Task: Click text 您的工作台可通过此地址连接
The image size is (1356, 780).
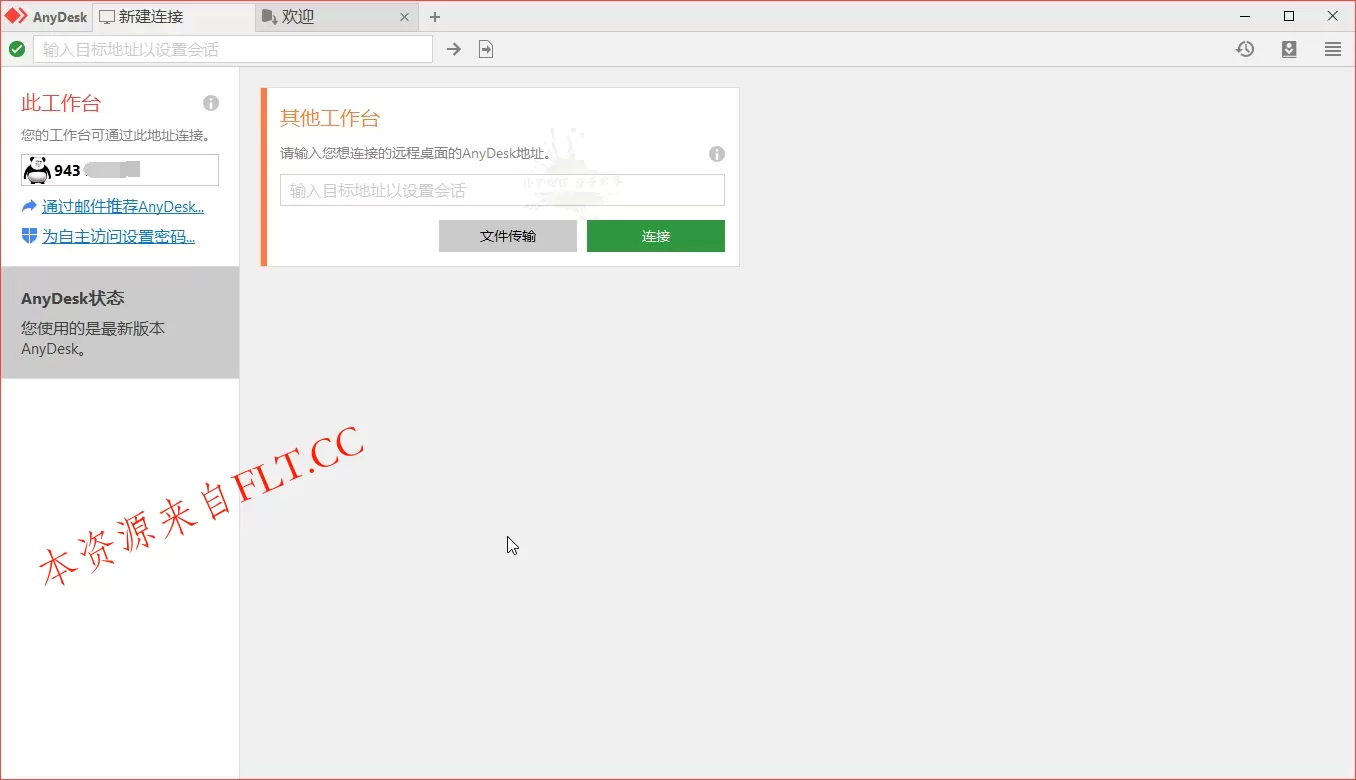Action: click(115, 134)
